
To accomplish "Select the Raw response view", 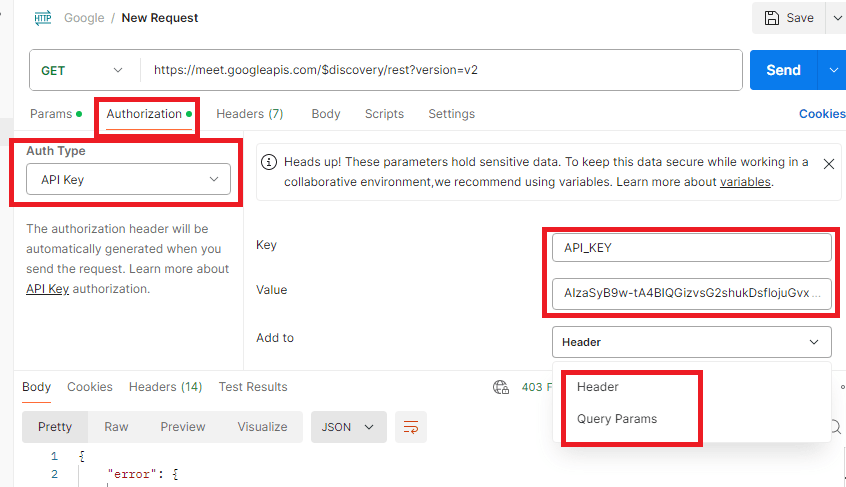I will [x=116, y=427].
